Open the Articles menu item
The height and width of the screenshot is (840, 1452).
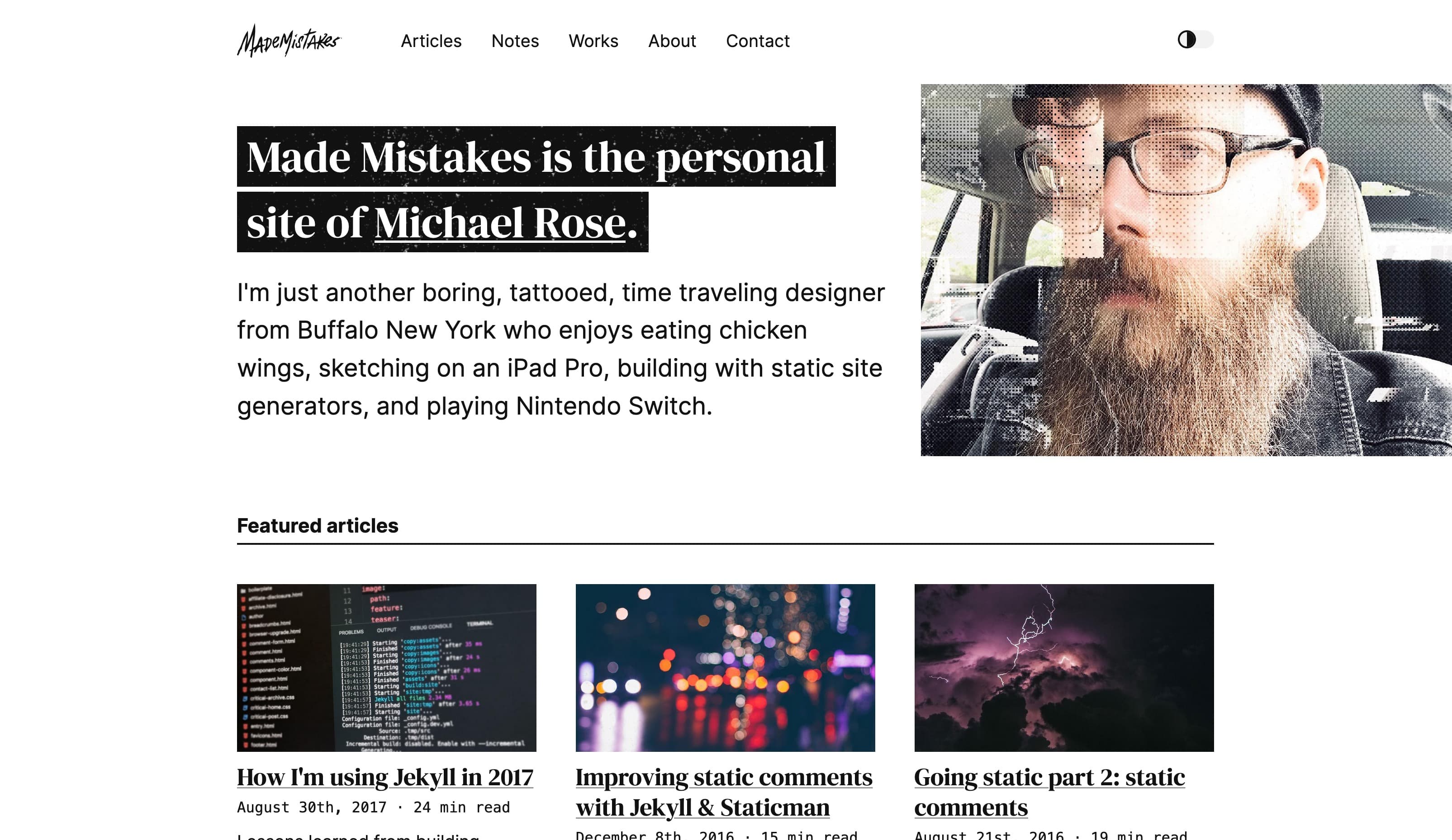431,41
